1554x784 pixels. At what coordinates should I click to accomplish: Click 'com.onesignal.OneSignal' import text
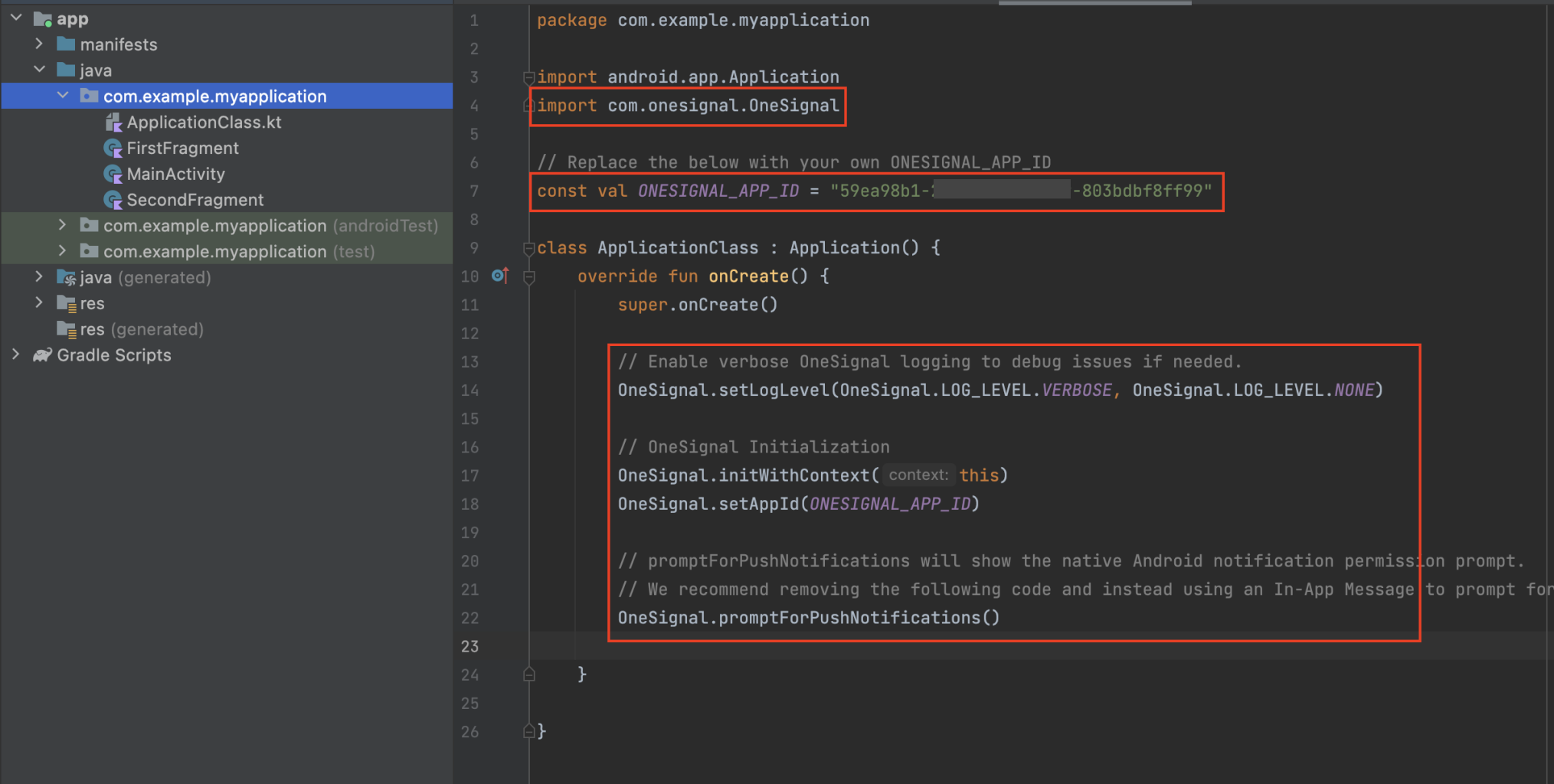tap(723, 105)
